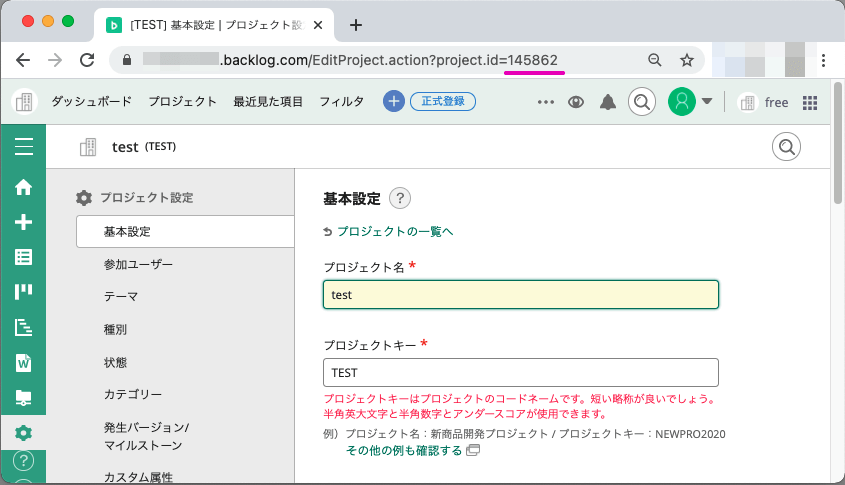Click the help question mark beside 基本設定
Screen dimensions: 845x485
click(400, 198)
